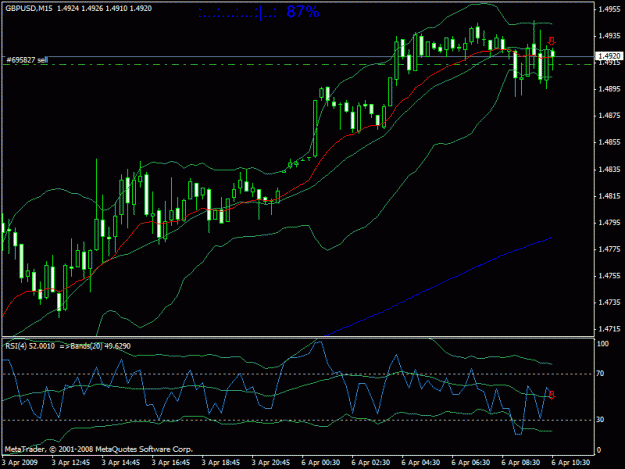Screen dimensions: 625x469
Task: Click the 1.4735 price scale label
Action: [609, 302]
